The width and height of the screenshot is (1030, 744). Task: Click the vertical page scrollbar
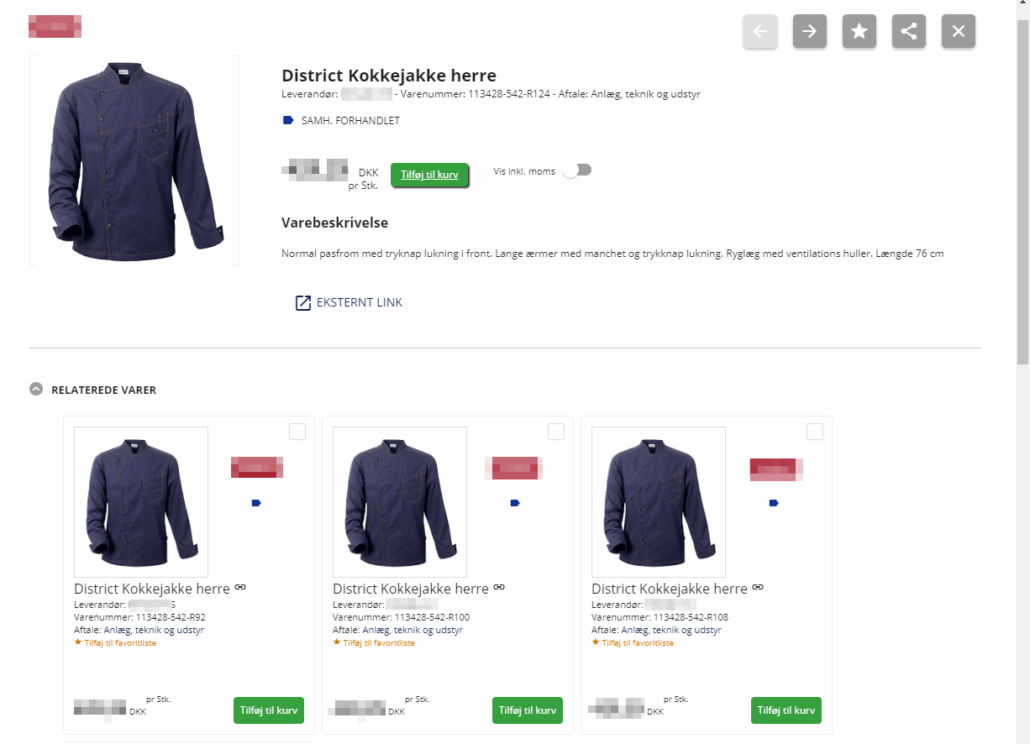[1023, 192]
